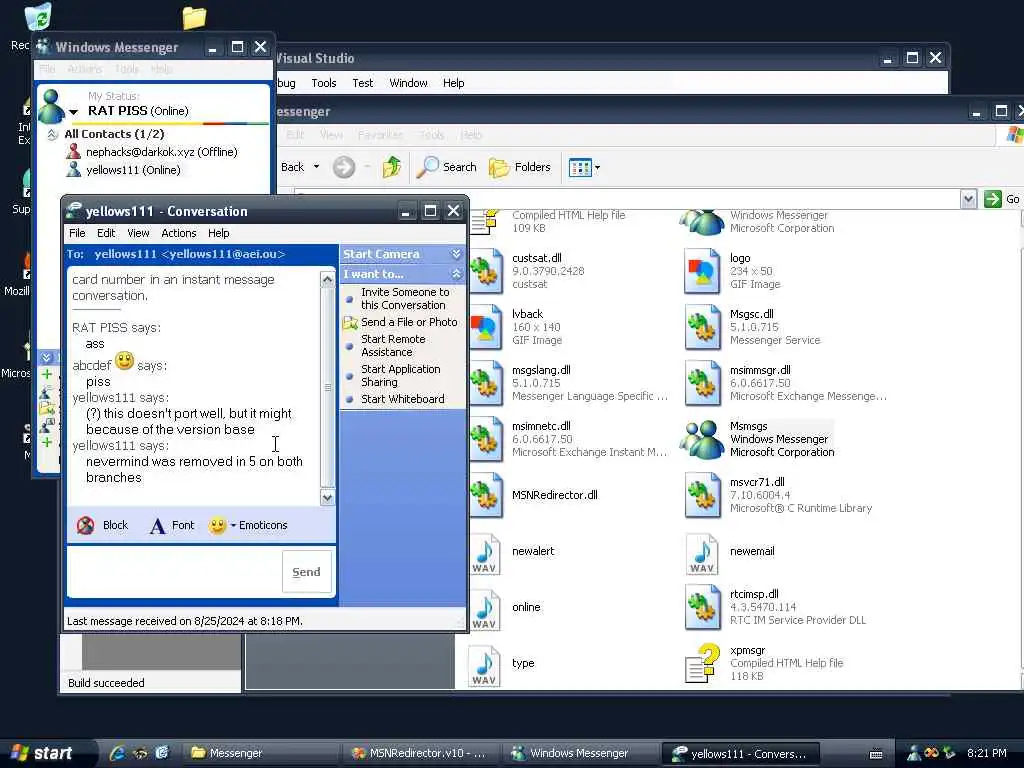This screenshot has width=1024, height=768.
Task: Select the logo GIF image icon
Action: tap(702, 271)
